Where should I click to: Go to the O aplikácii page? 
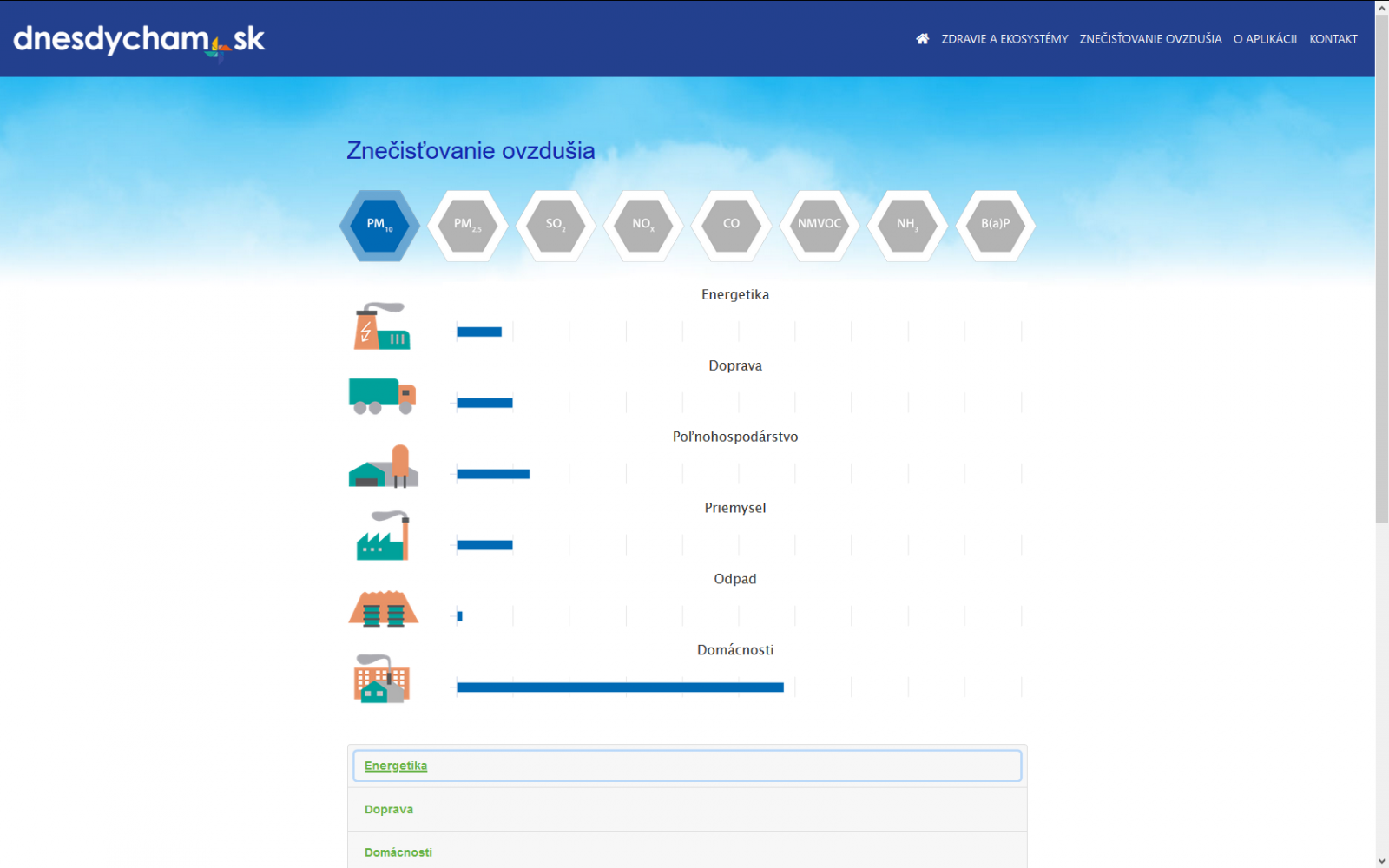coord(1265,39)
